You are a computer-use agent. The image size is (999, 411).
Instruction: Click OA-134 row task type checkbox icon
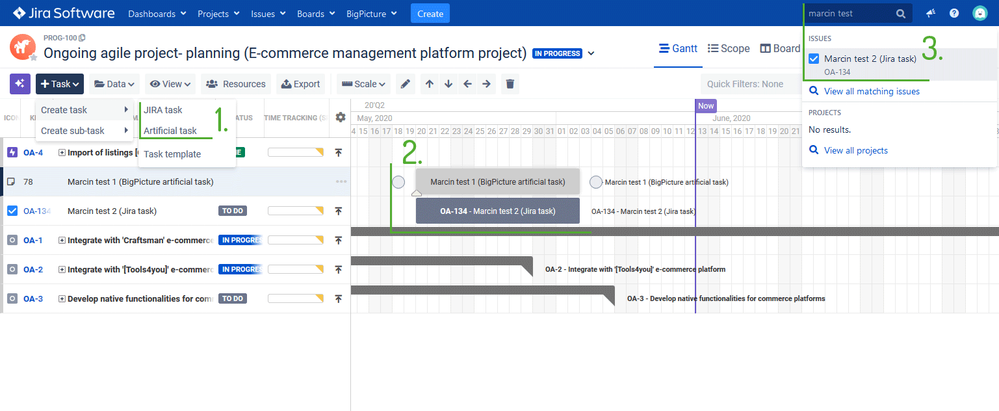click(12, 211)
